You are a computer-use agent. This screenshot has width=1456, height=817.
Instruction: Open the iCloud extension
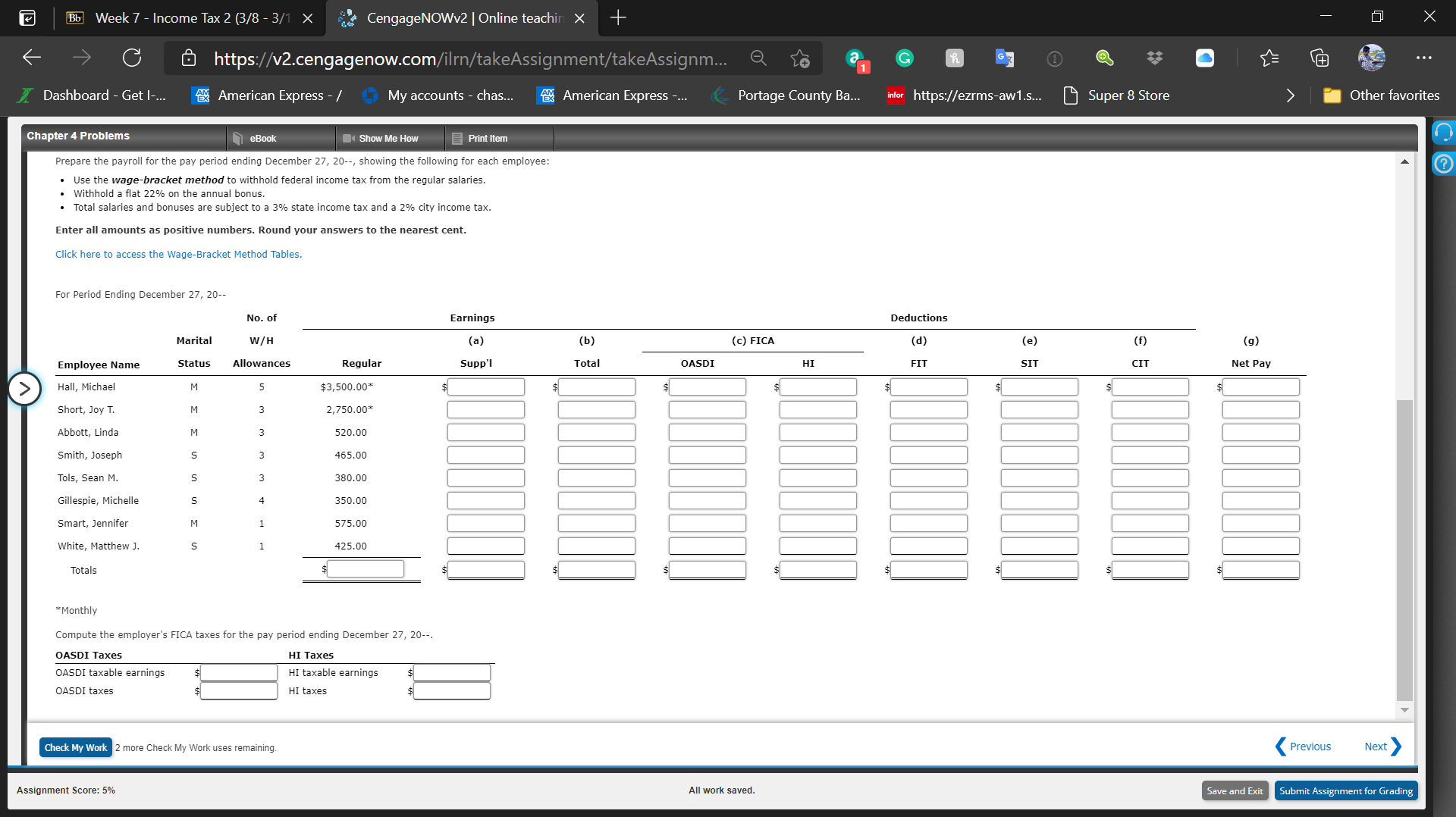(1205, 58)
